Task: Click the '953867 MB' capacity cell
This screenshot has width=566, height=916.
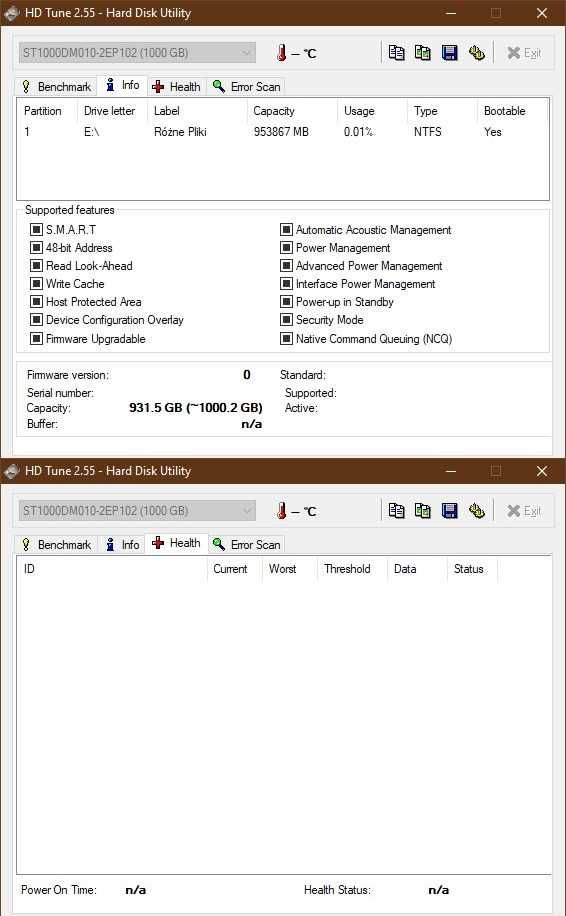Action: coord(281,132)
